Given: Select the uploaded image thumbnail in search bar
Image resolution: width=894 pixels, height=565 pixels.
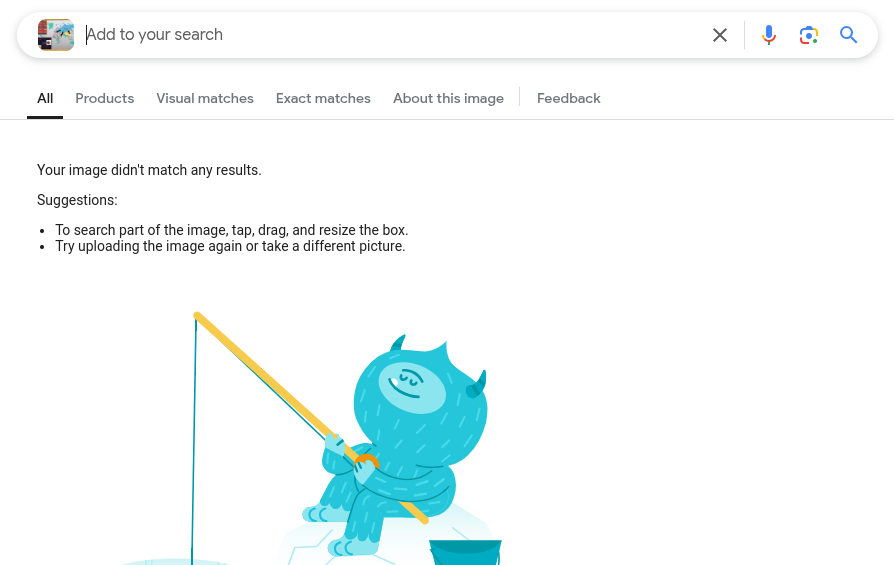Looking at the screenshot, I should coord(56,35).
